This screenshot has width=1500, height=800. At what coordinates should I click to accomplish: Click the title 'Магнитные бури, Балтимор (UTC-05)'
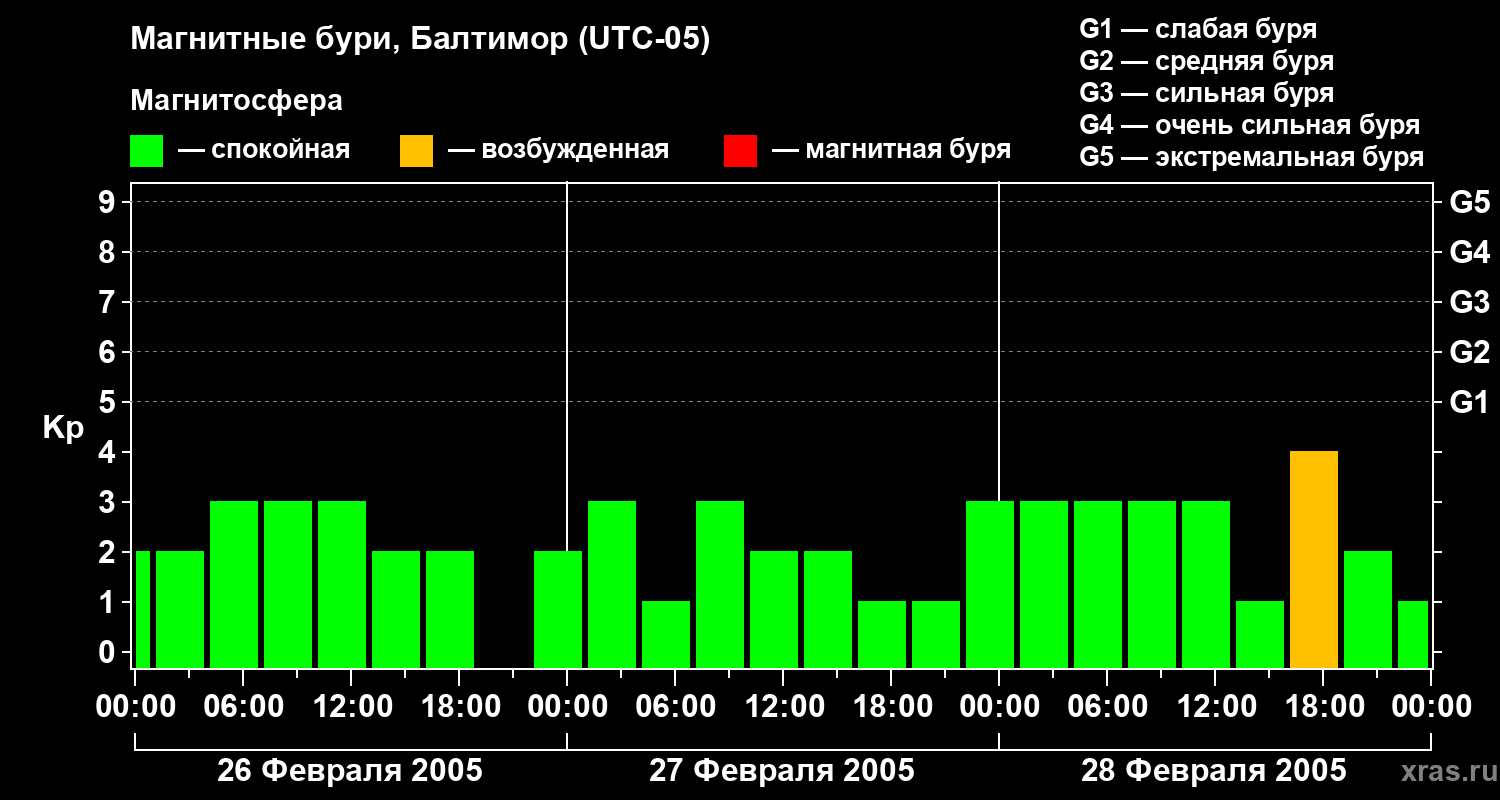point(420,40)
